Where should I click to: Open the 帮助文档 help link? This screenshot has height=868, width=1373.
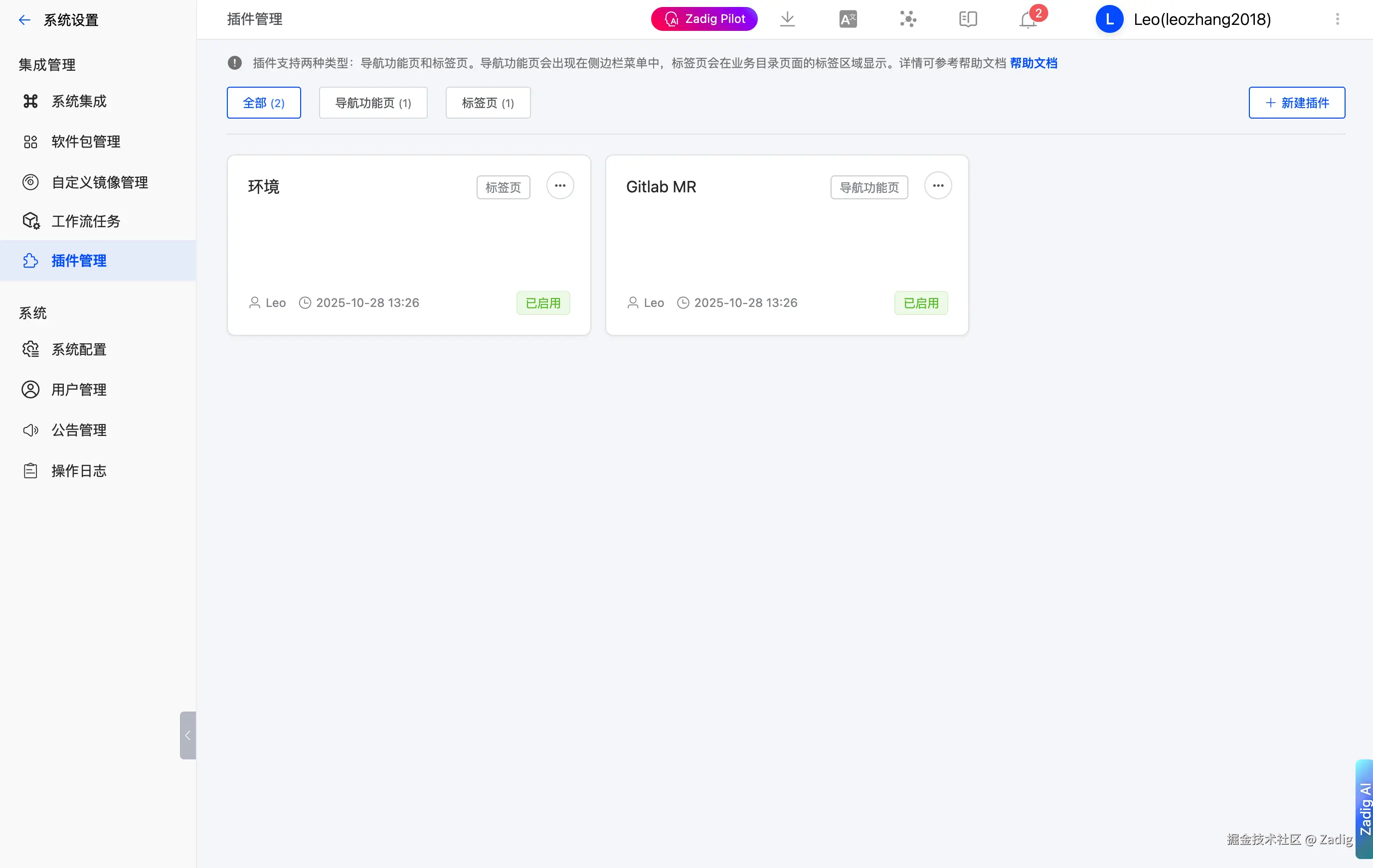click(1033, 63)
